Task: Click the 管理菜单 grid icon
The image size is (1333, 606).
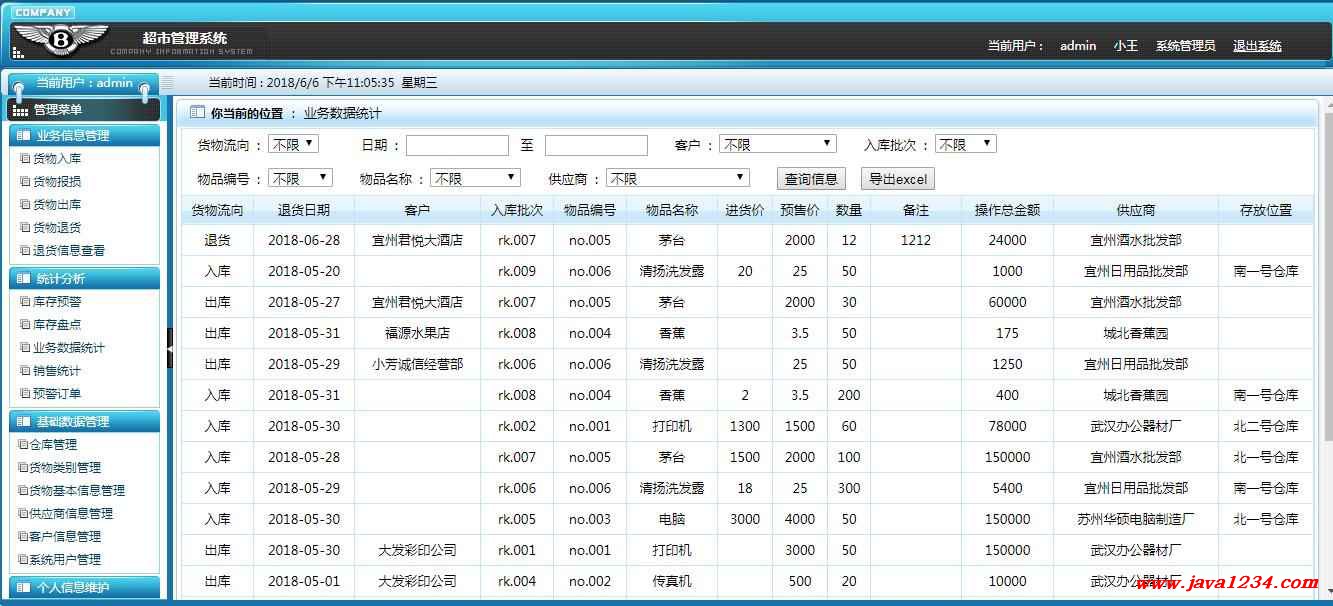Action: pyautogui.click(x=20, y=110)
